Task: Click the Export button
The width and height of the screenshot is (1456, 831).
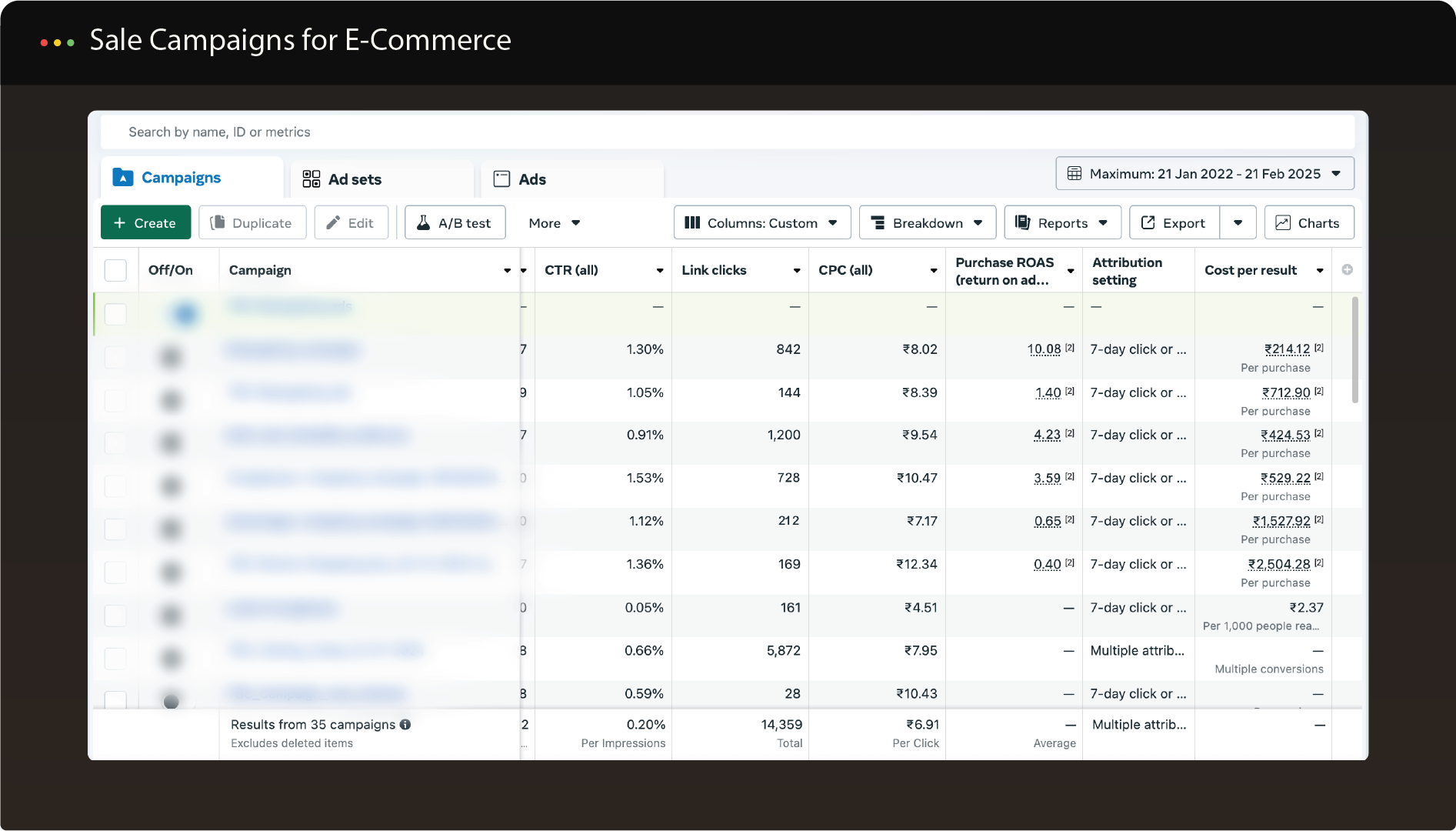Action: [x=1174, y=222]
